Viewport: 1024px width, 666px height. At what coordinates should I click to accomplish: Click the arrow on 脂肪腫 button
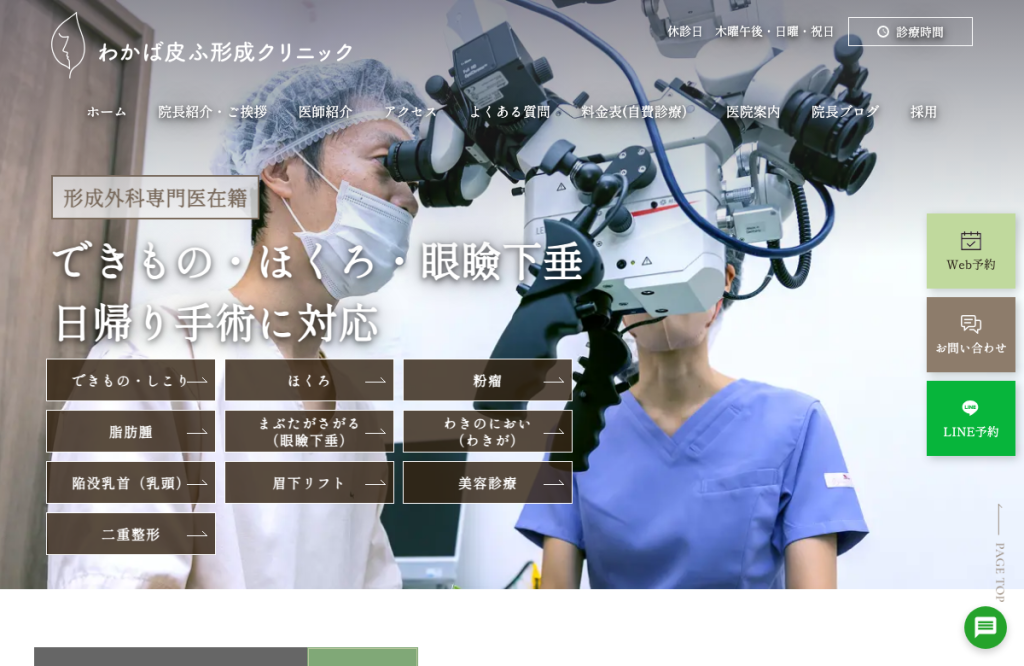(x=197, y=432)
